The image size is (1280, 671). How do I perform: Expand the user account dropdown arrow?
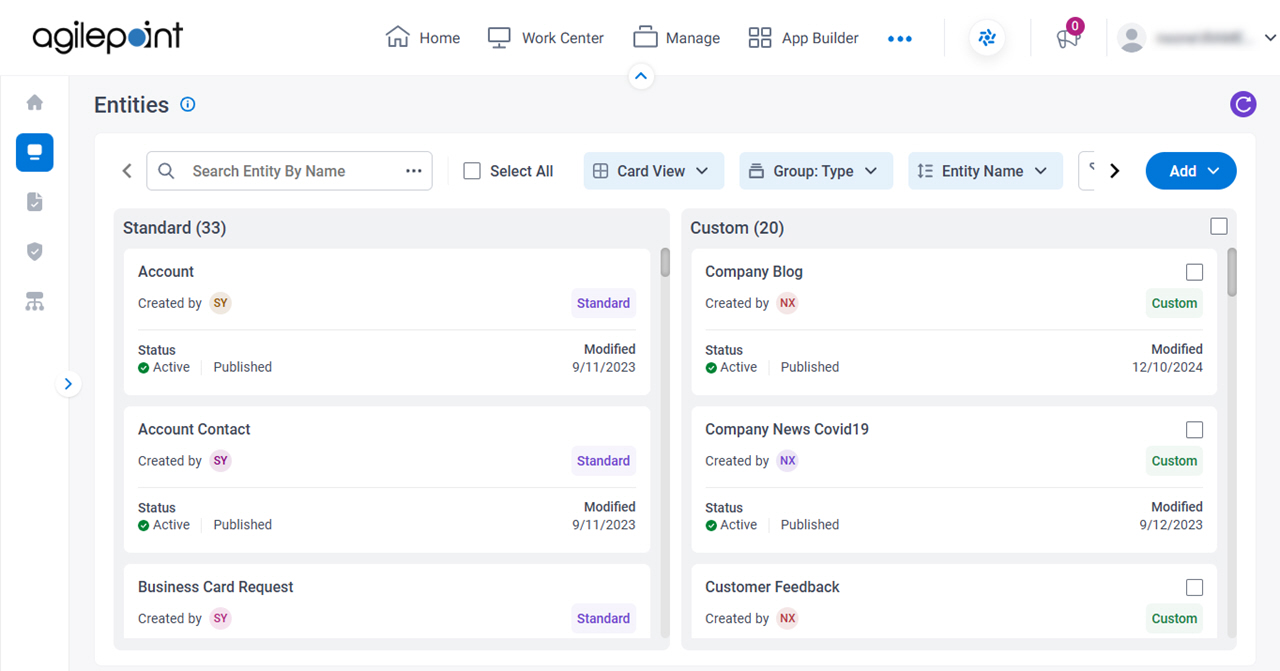1270,38
